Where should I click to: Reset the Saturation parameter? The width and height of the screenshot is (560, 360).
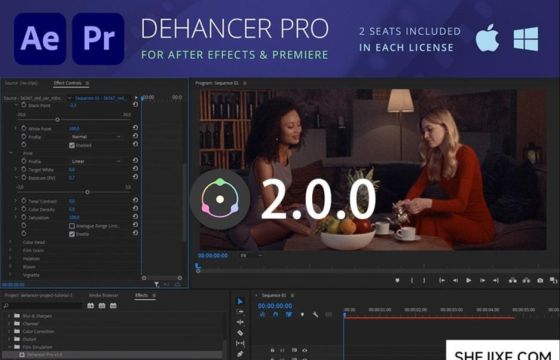click(x=135, y=216)
